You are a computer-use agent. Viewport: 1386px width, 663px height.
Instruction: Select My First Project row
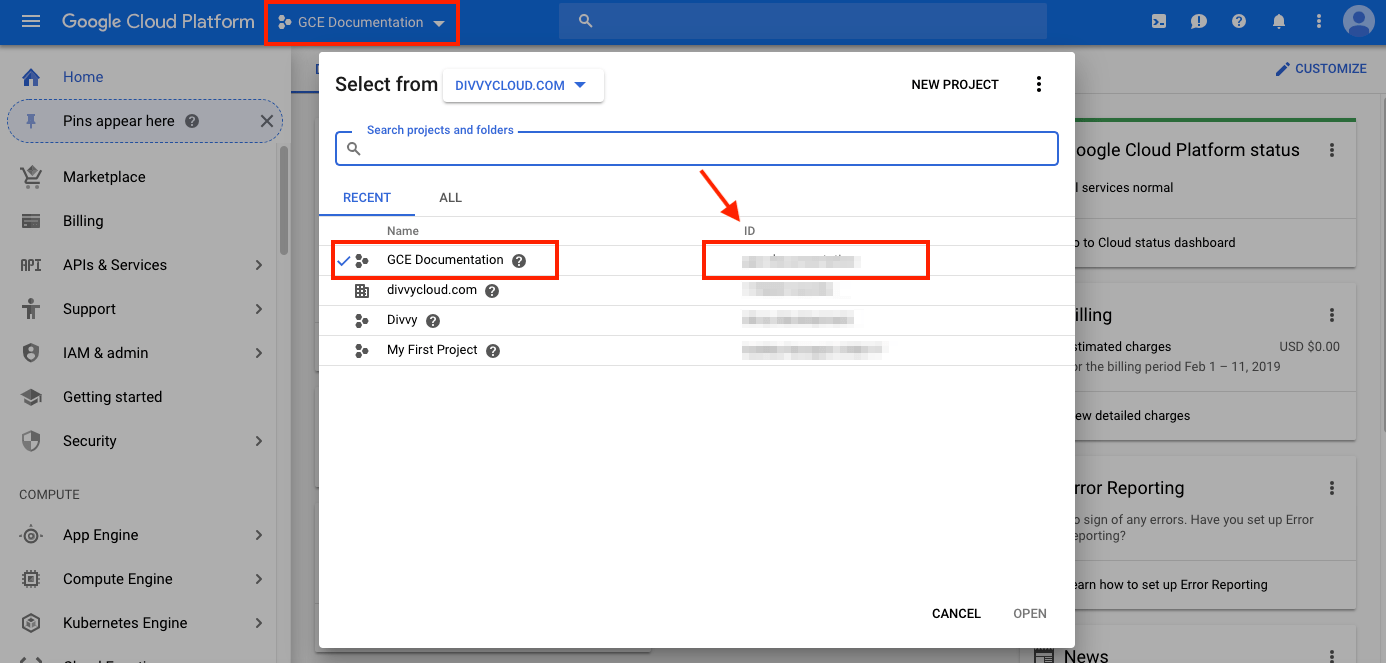pos(697,351)
